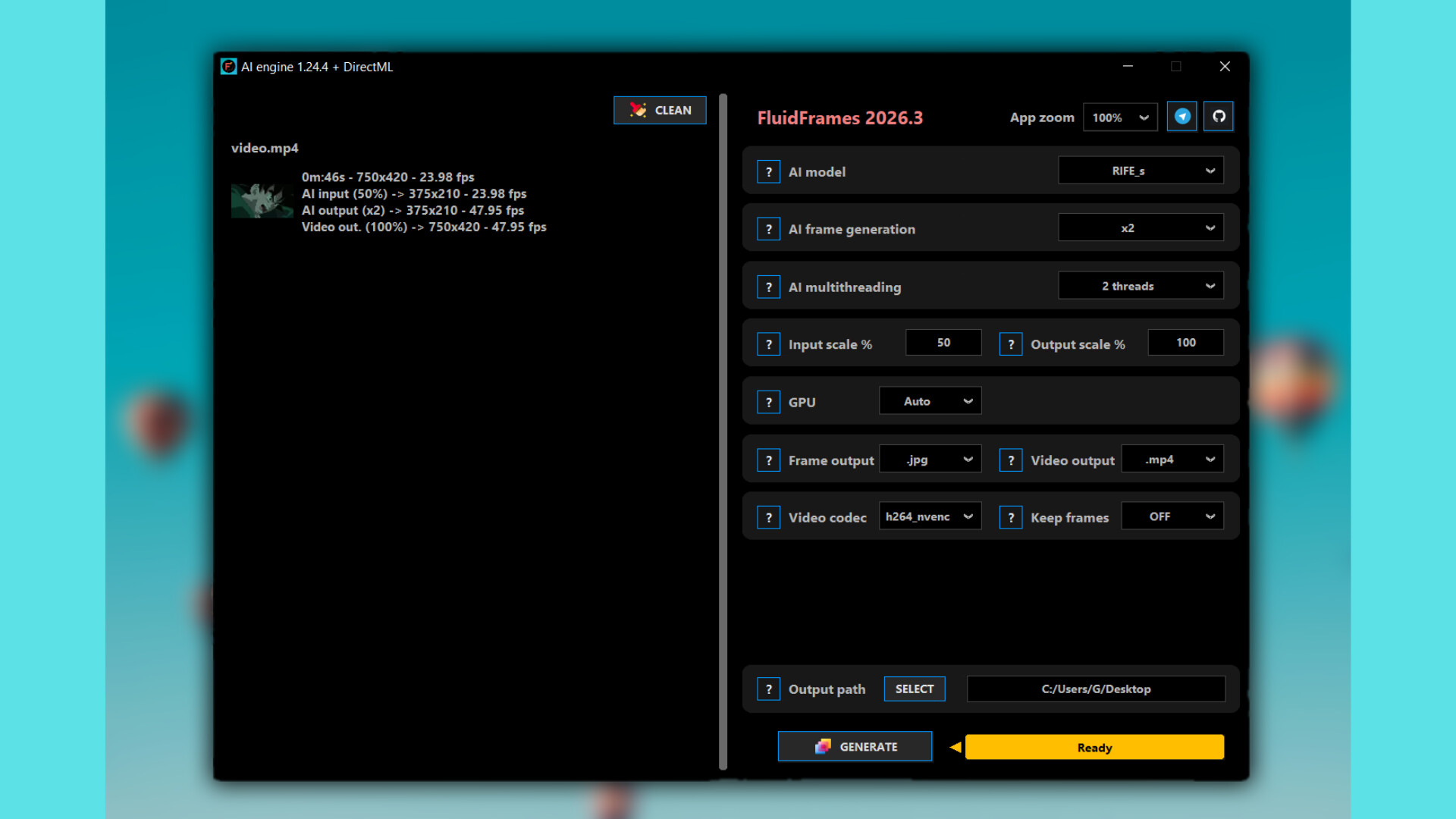Click the AI model help icon
This screenshot has height=819, width=1456.
tap(768, 171)
